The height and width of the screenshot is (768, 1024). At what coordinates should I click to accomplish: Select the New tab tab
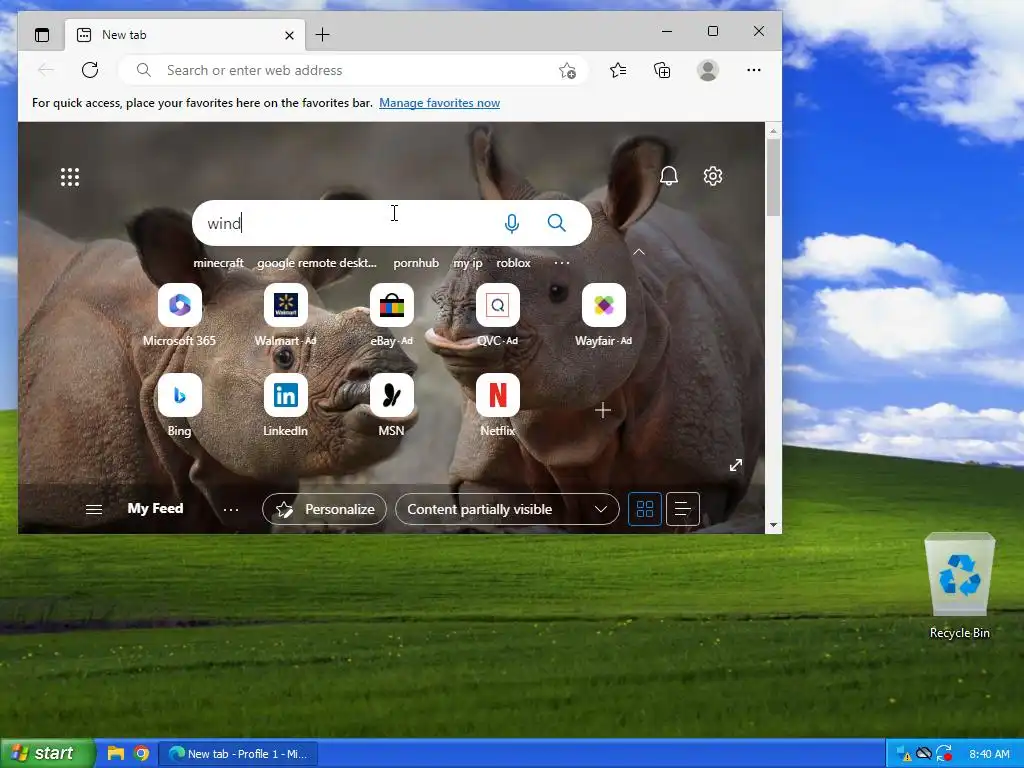point(183,35)
